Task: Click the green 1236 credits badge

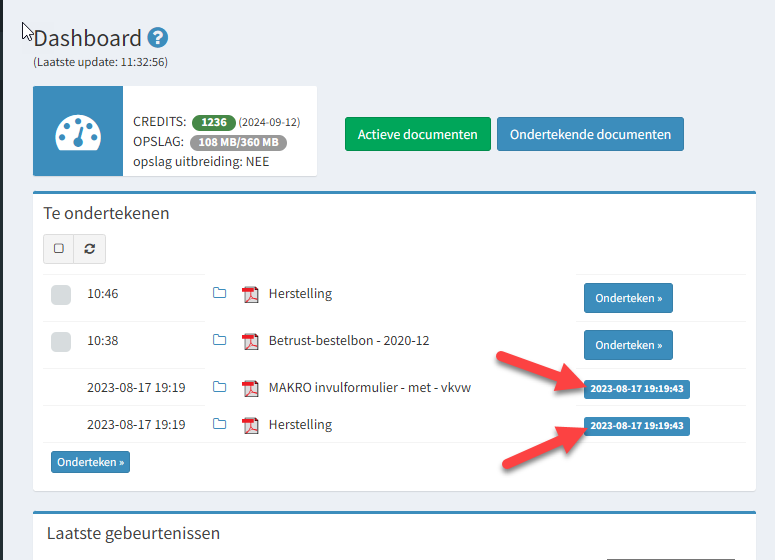Action: [214, 122]
